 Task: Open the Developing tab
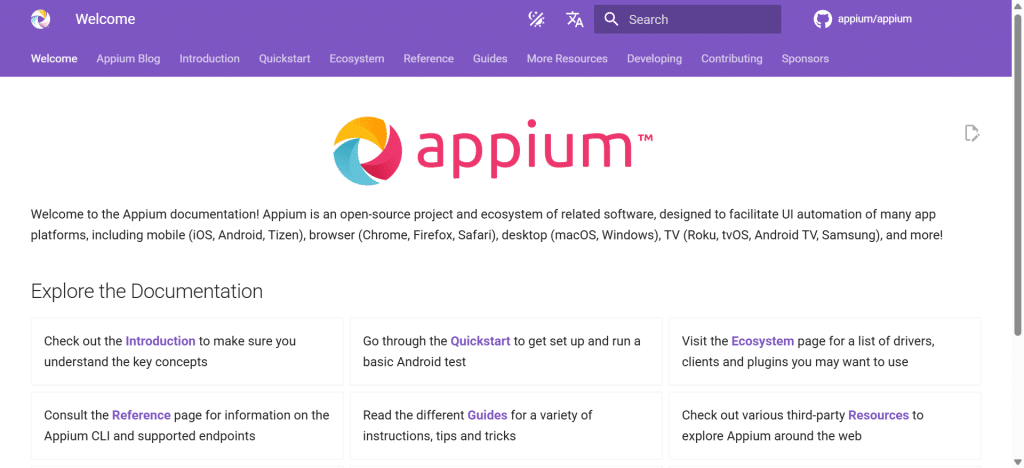(654, 59)
